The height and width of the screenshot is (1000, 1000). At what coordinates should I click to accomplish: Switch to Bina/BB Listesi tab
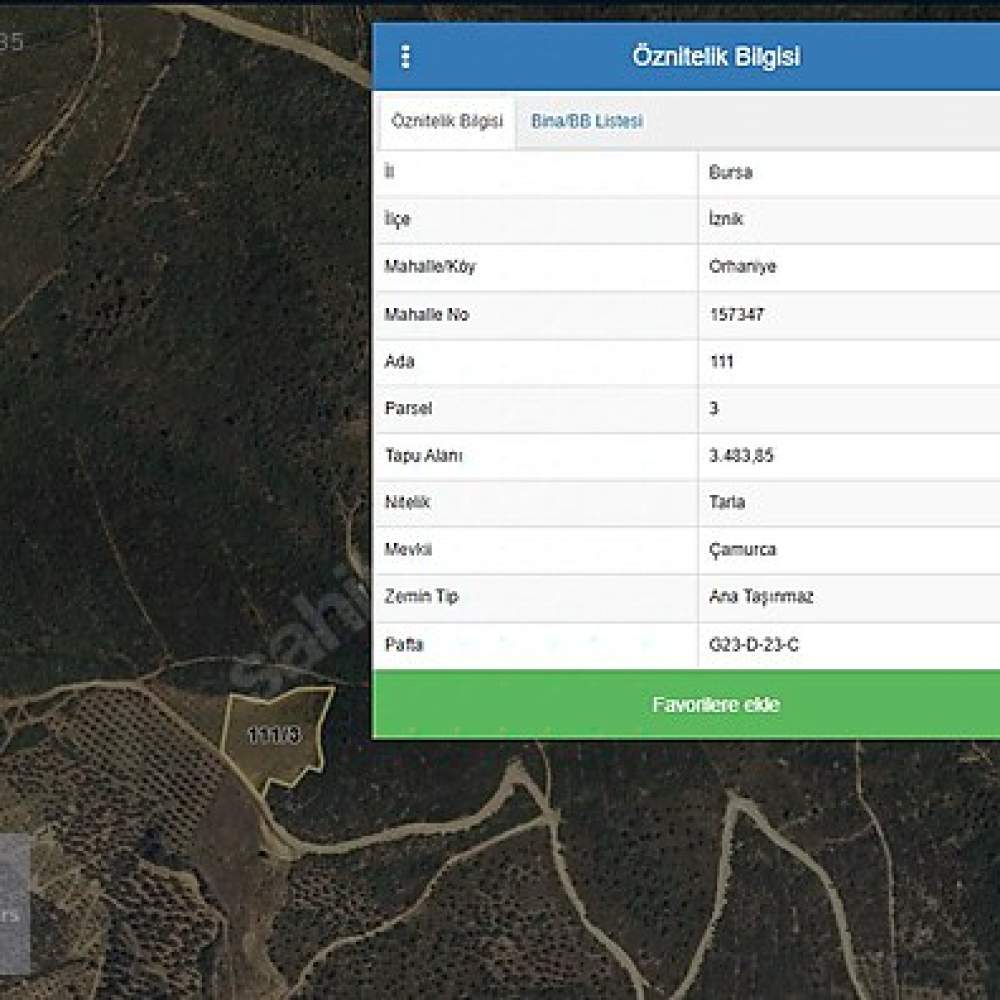587,121
